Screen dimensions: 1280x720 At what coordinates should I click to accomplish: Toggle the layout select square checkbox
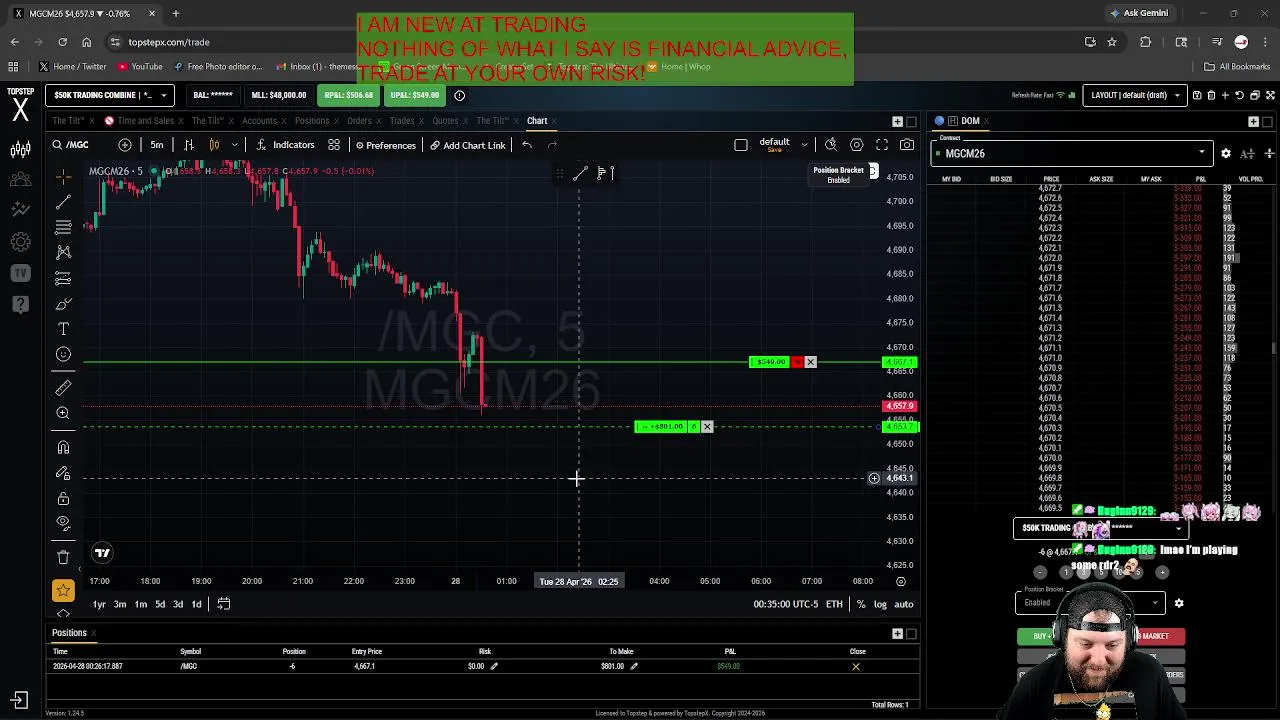[x=741, y=145]
